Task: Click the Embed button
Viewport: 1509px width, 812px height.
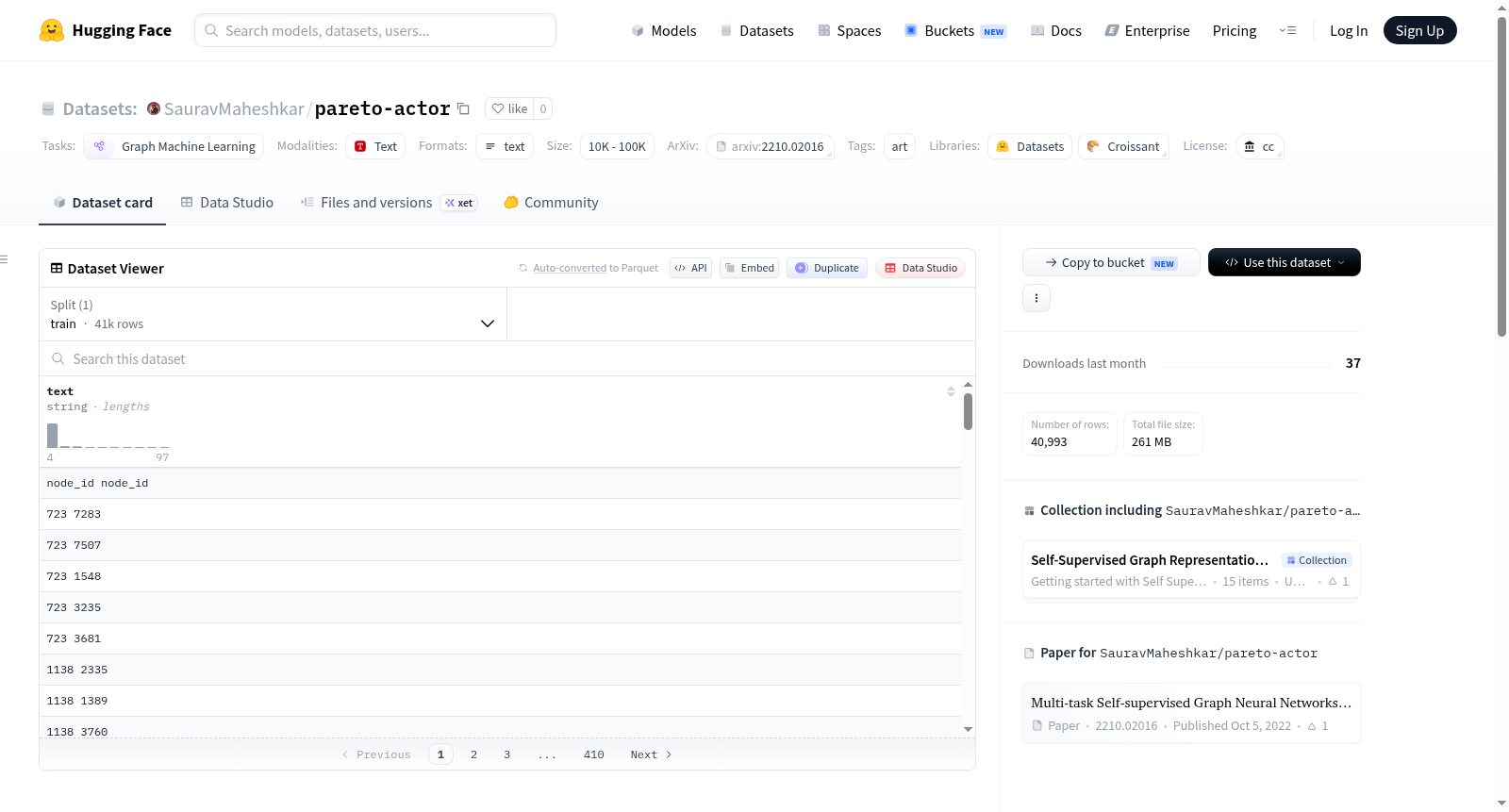Action: (750, 268)
